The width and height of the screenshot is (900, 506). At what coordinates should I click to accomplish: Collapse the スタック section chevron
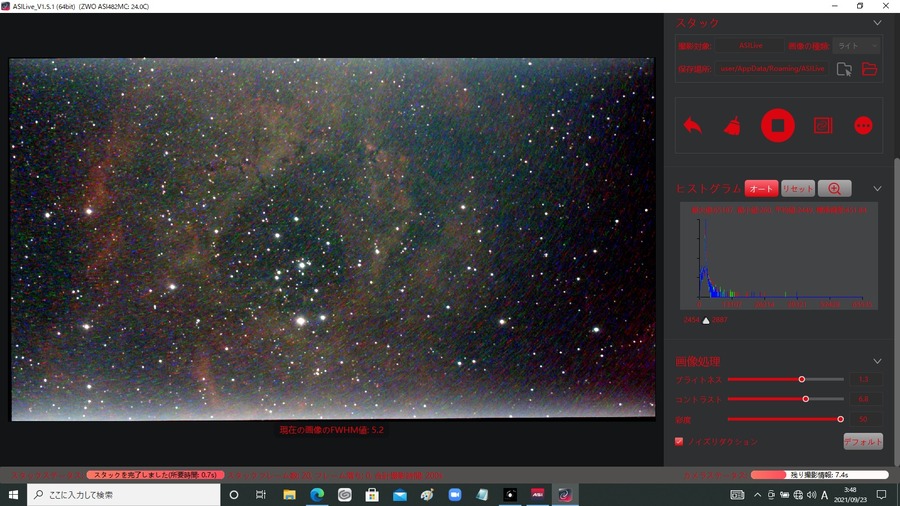point(877,23)
